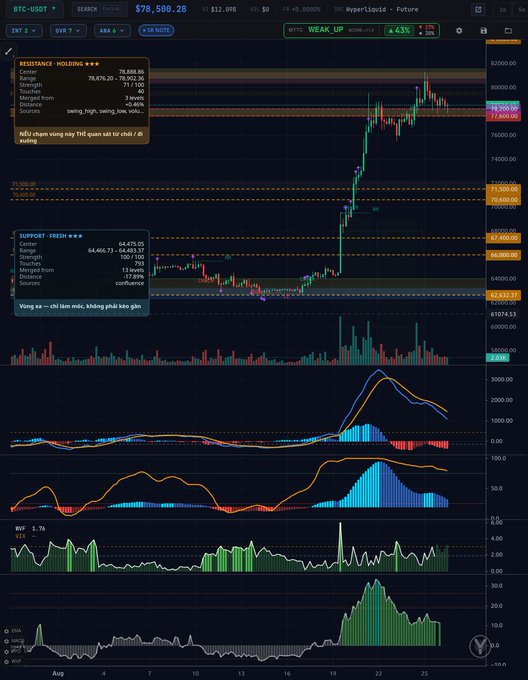Screen dimensions: 528x680
Task: Click the green 43% probability badge
Action: point(399,30)
